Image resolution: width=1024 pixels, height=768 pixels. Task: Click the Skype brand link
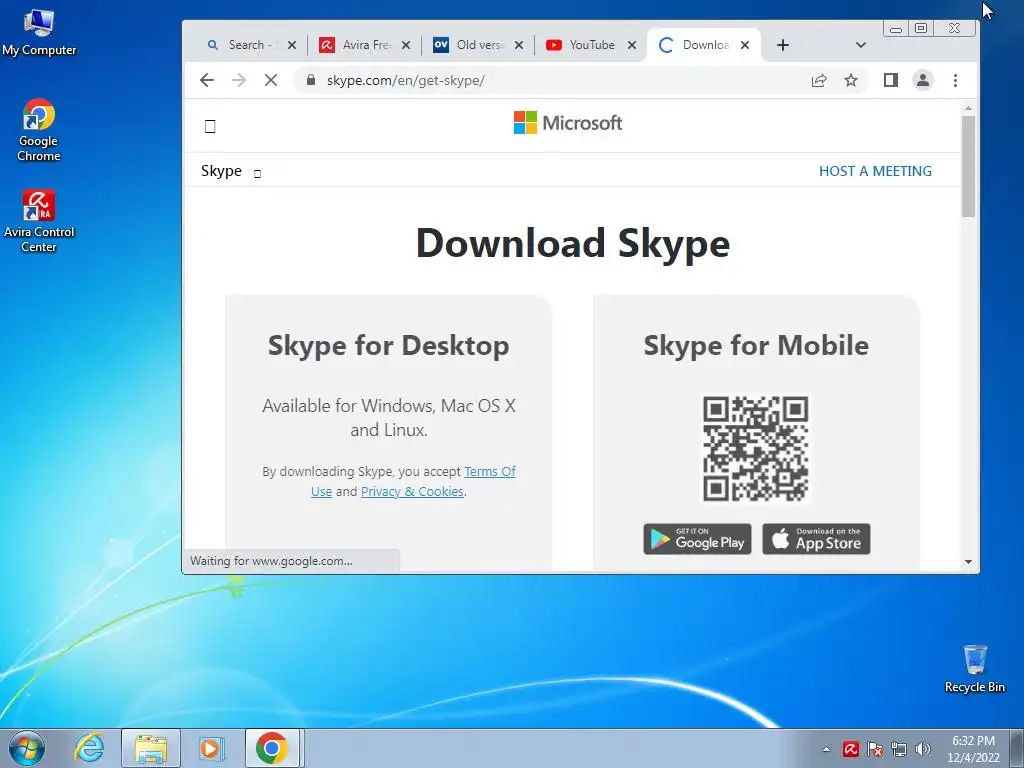click(221, 171)
